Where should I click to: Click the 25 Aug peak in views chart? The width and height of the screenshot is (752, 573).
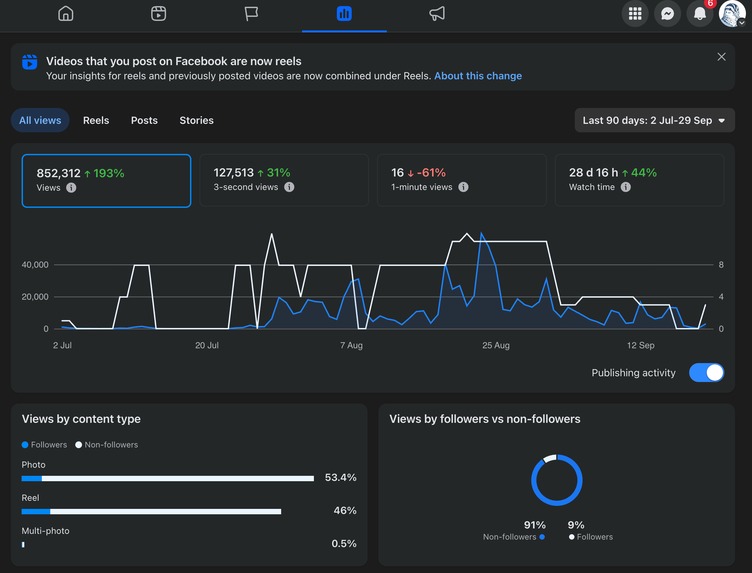coord(481,233)
